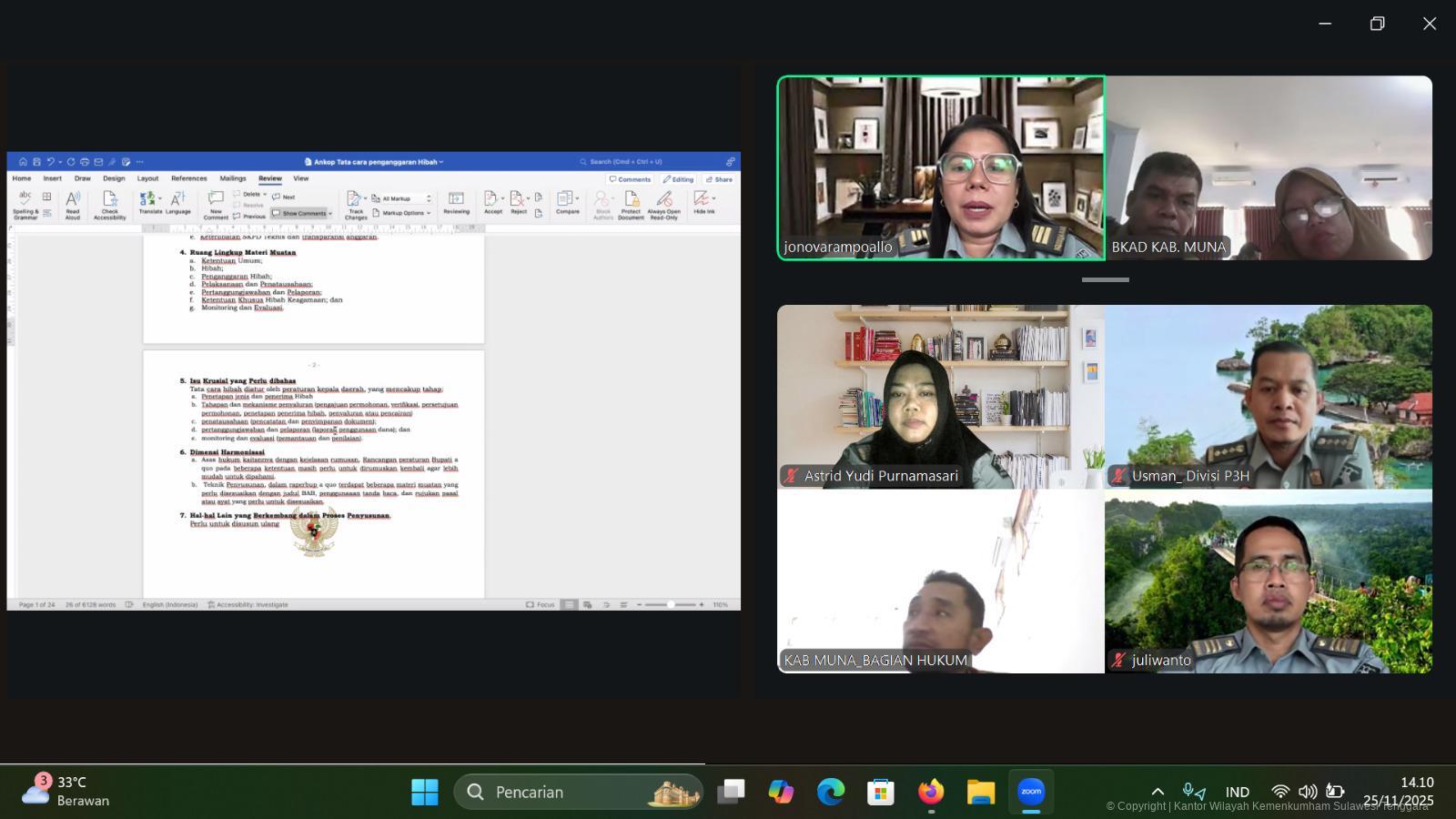Click the Comments button at top right

coord(630,179)
